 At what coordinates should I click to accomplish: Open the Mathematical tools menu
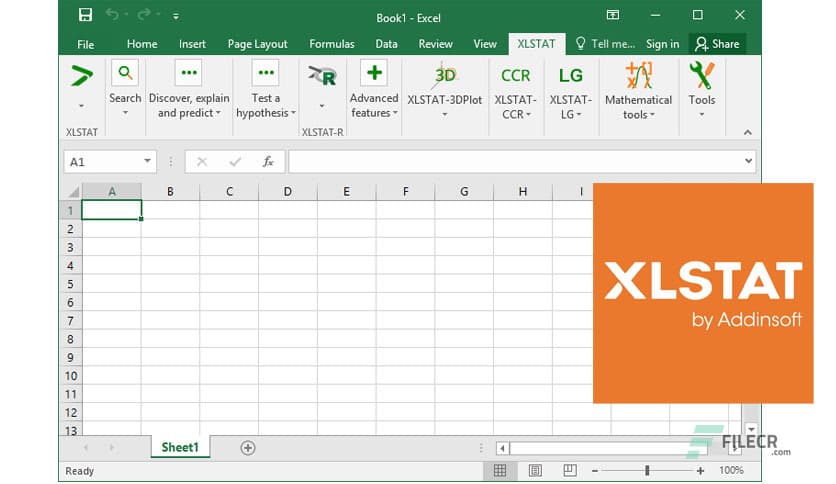pyautogui.click(x=638, y=91)
